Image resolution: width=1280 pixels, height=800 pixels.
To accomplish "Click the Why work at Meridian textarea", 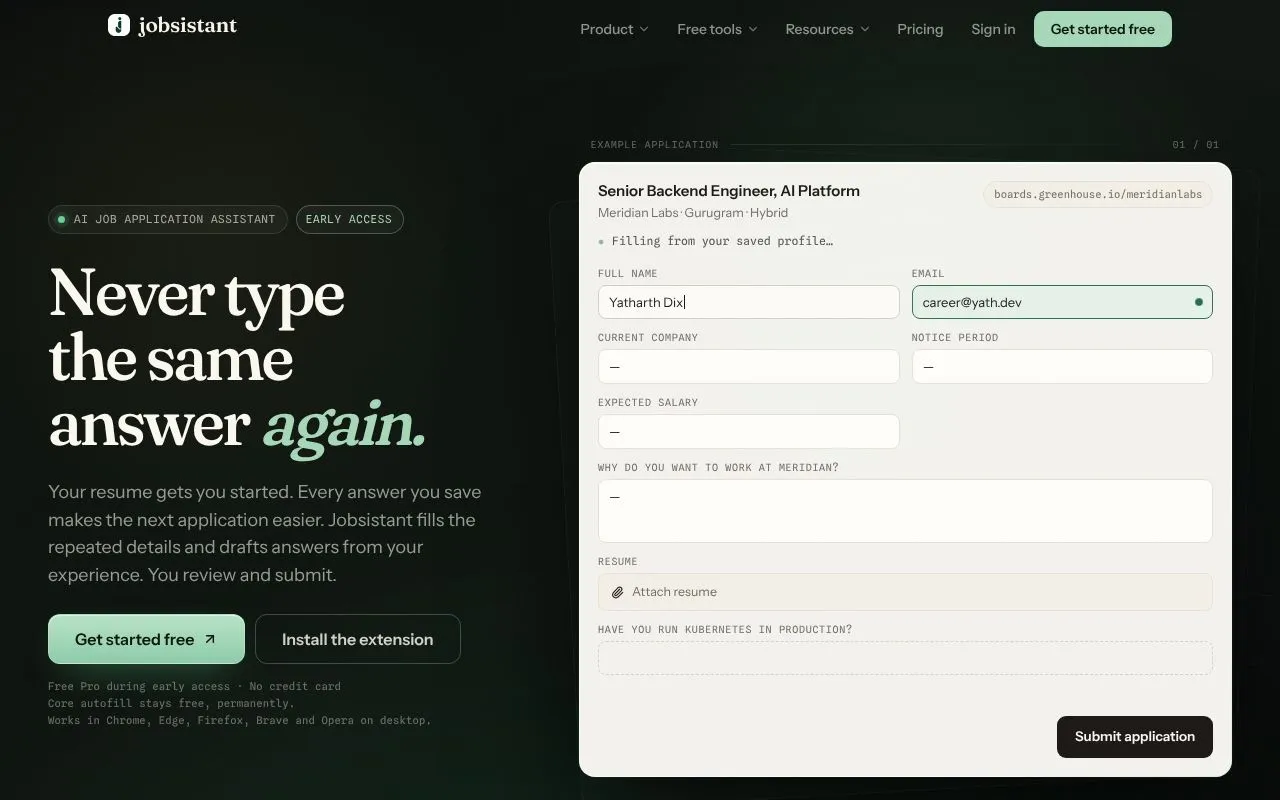I will (x=905, y=511).
